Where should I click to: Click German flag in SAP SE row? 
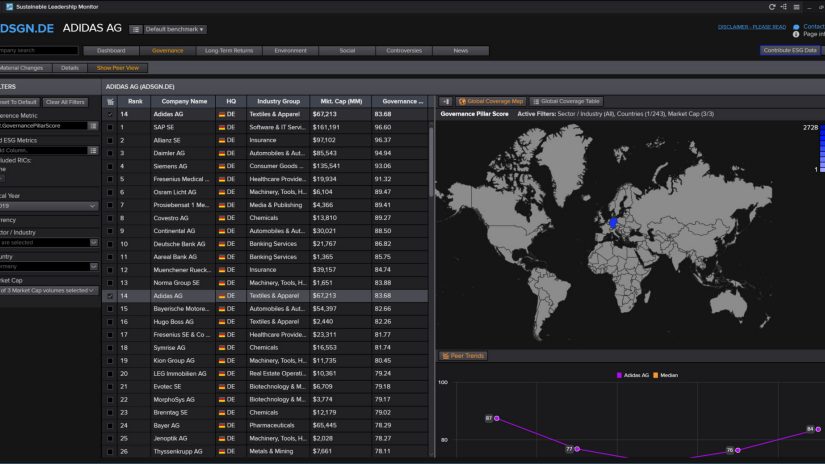[x=222, y=127]
